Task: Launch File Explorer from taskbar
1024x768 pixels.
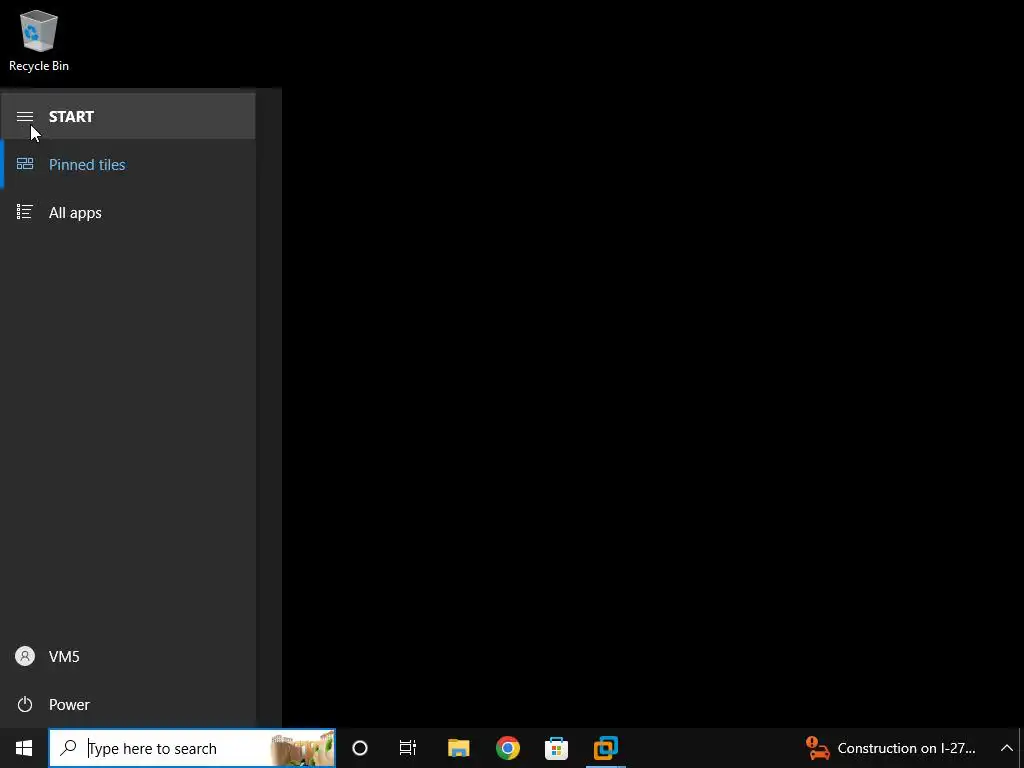Action: pyautogui.click(x=458, y=748)
